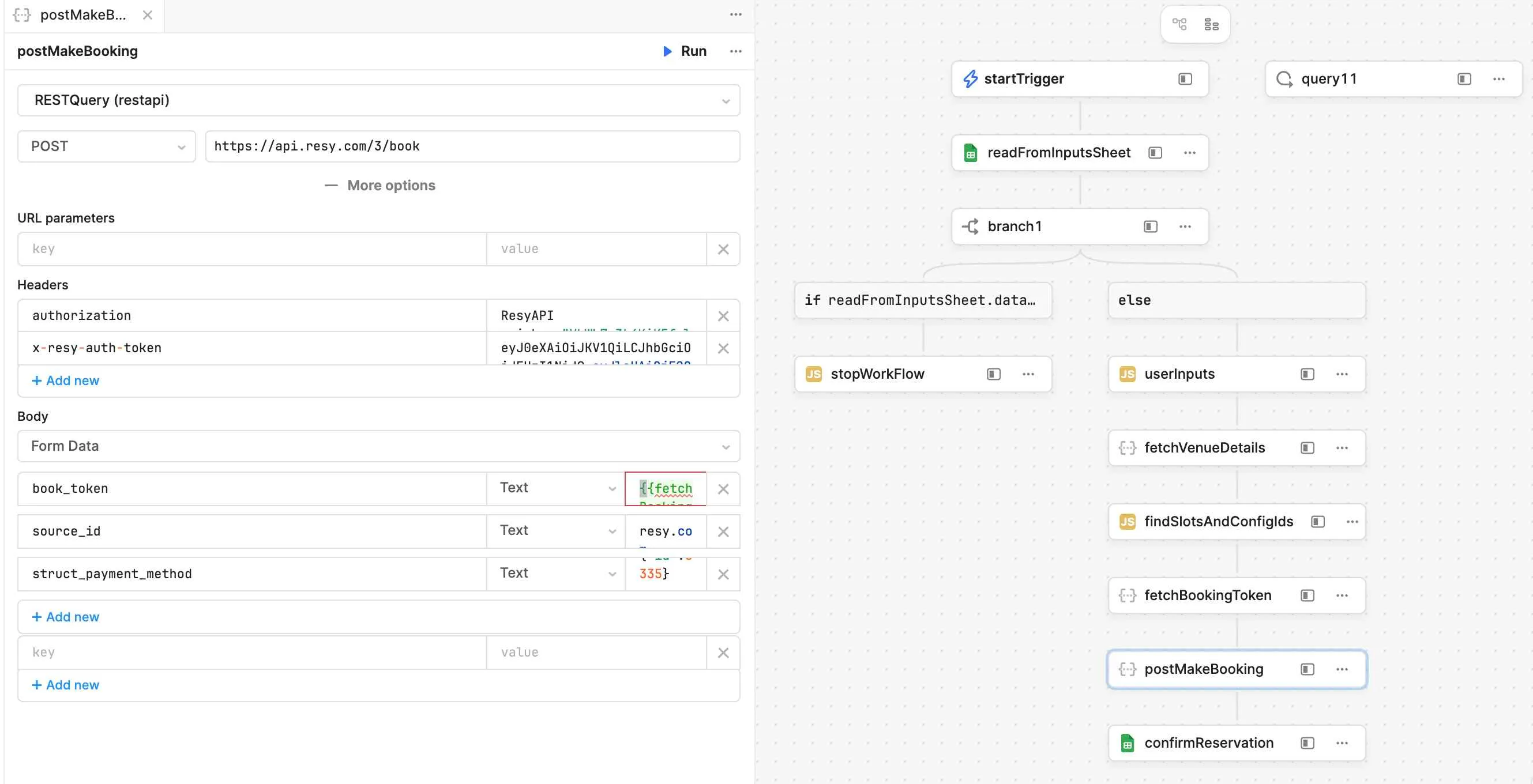The image size is (1533, 784).
Task: Click the api.resy.com URL field
Action: (x=472, y=146)
